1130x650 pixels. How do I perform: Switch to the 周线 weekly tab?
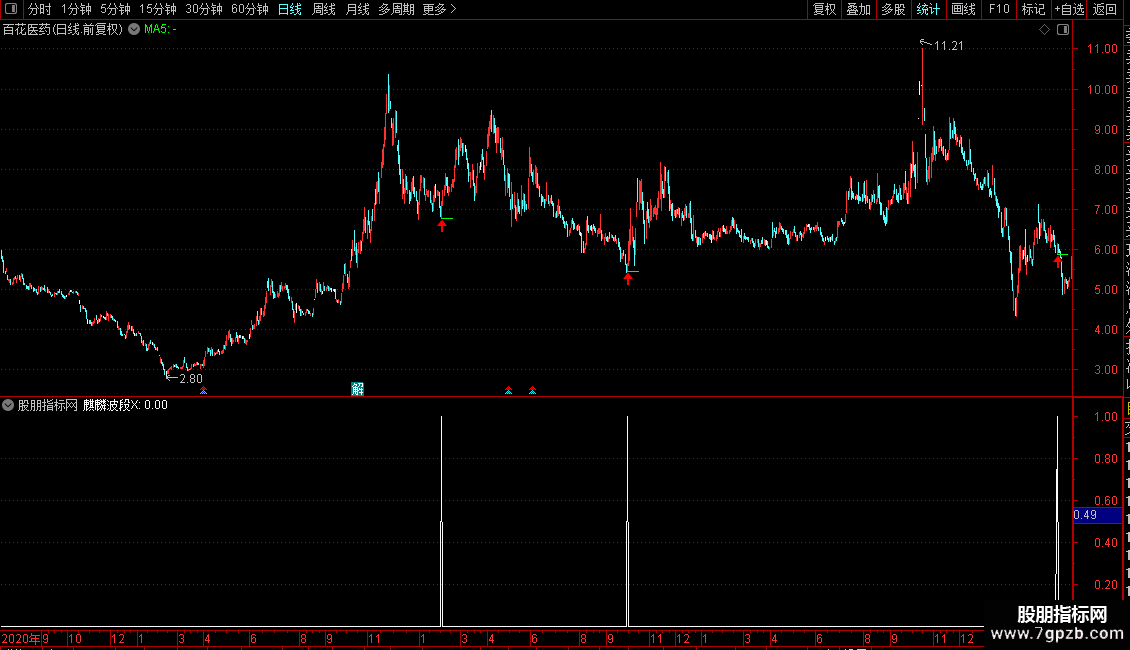click(x=324, y=9)
